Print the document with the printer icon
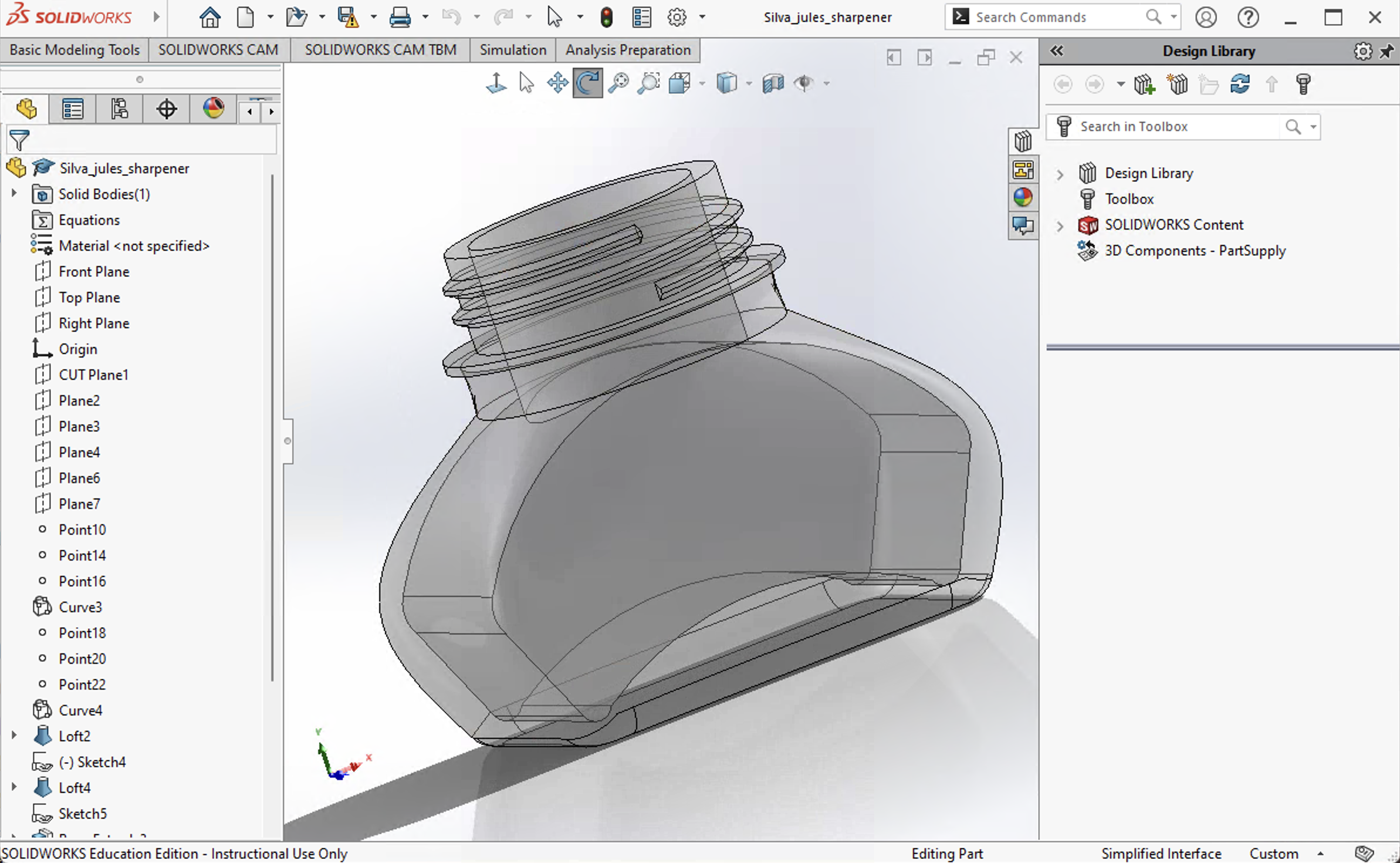Image resolution: width=1400 pixels, height=863 pixels. click(400, 17)
